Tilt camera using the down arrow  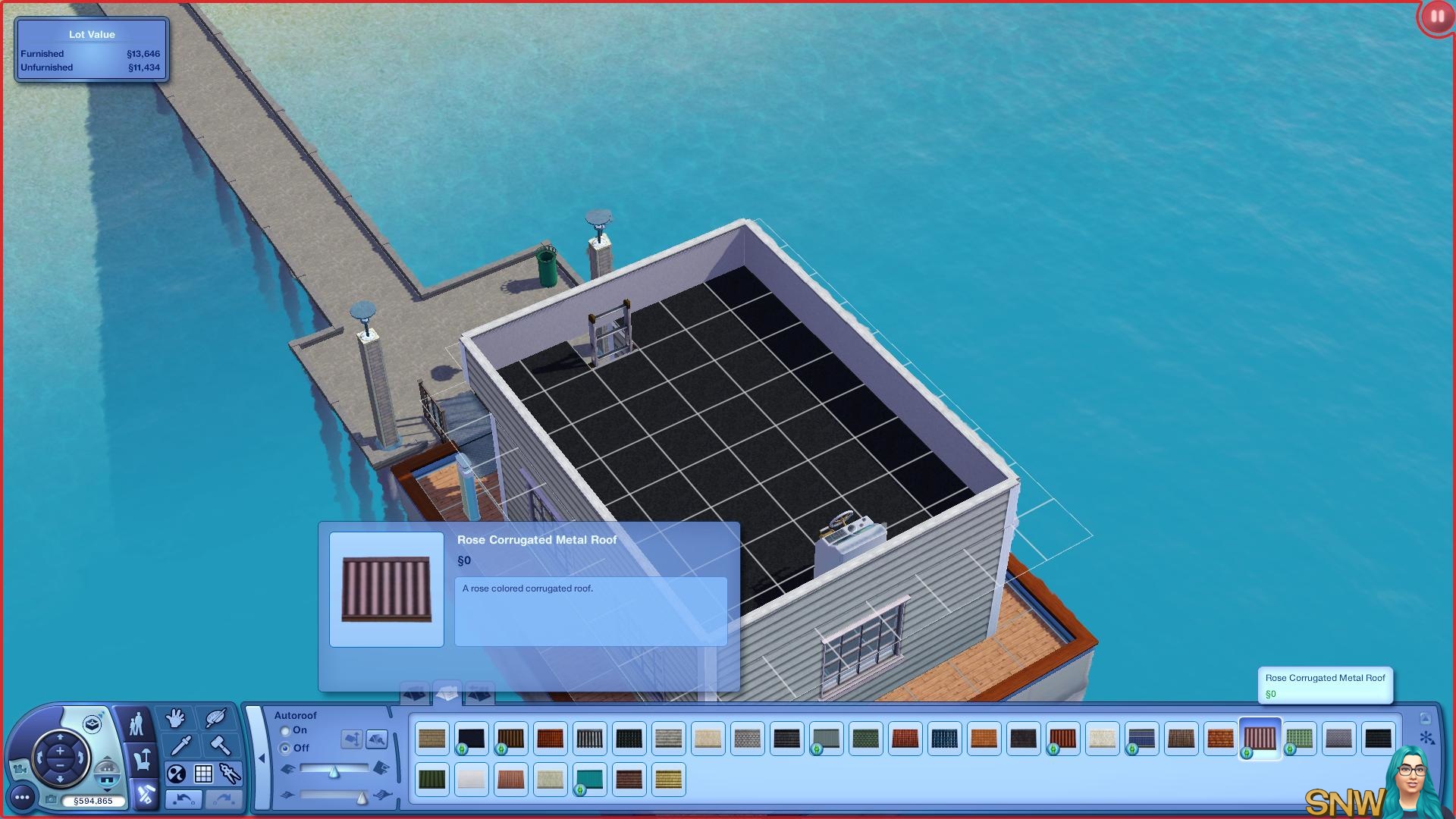click(x=60, y=779)
